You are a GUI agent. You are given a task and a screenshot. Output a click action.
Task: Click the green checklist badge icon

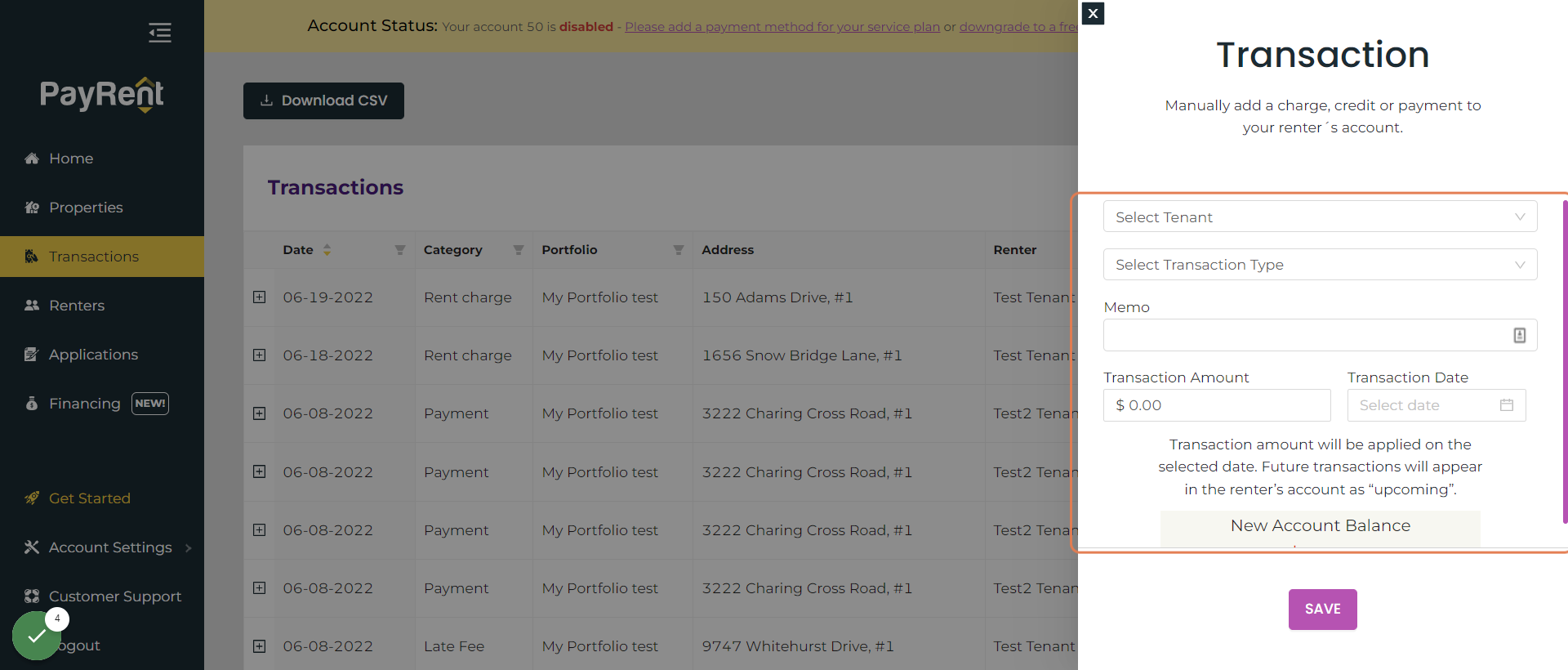[x=37, y=636]
